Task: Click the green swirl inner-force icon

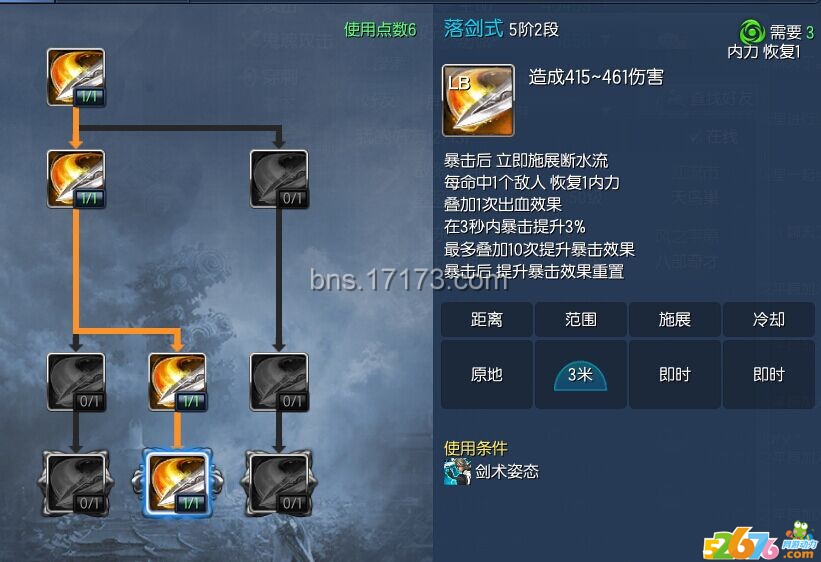Action: pos(752,32)
